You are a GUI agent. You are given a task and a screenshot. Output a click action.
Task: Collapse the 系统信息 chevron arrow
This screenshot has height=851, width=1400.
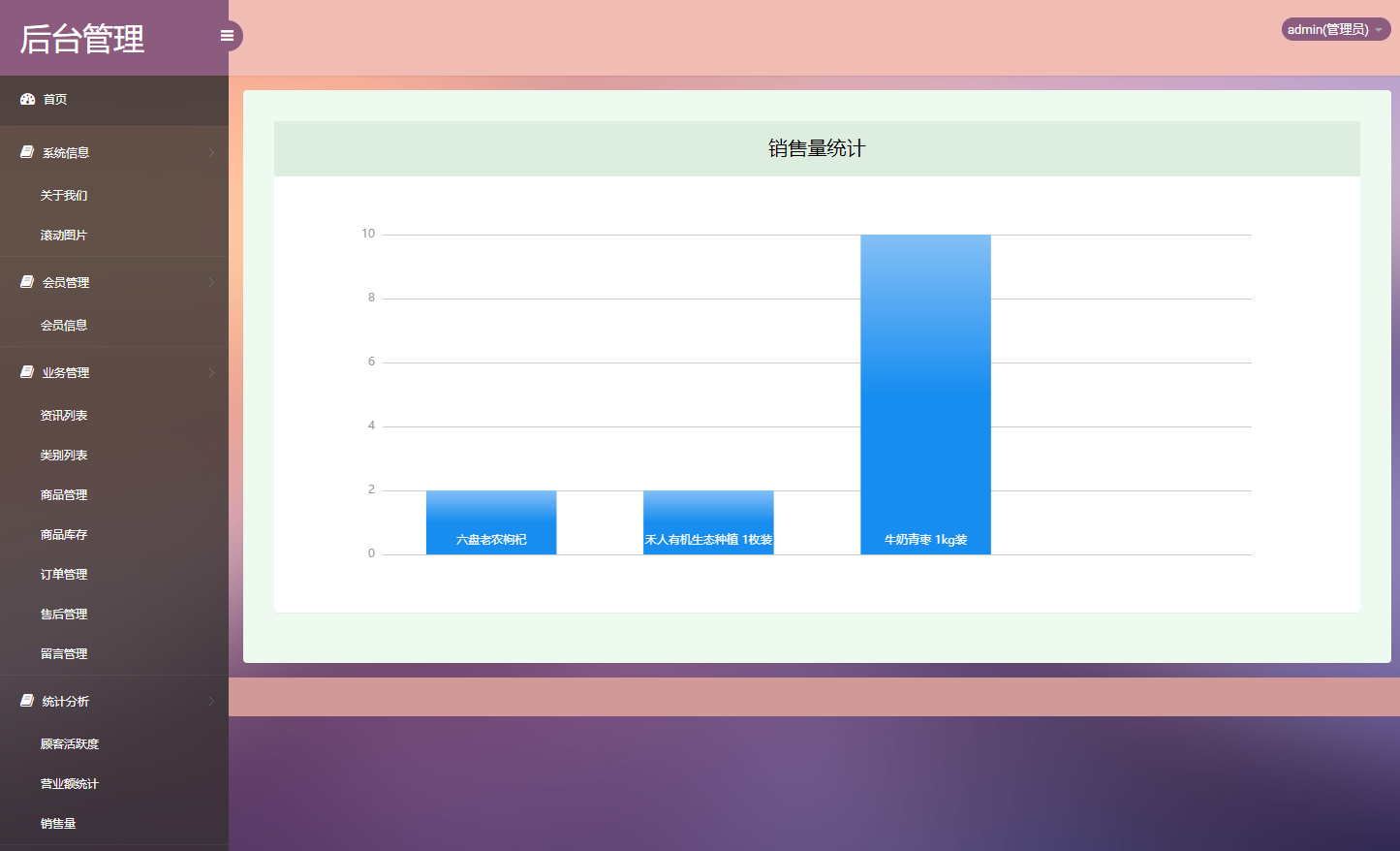(211, 153)
